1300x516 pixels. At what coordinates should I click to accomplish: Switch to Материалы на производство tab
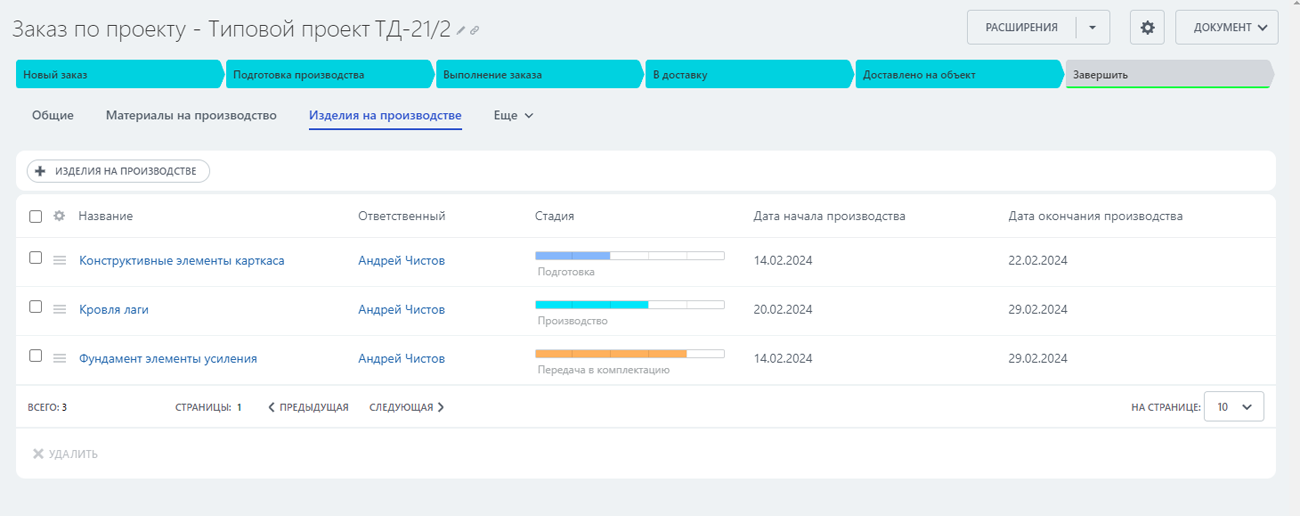191,115
